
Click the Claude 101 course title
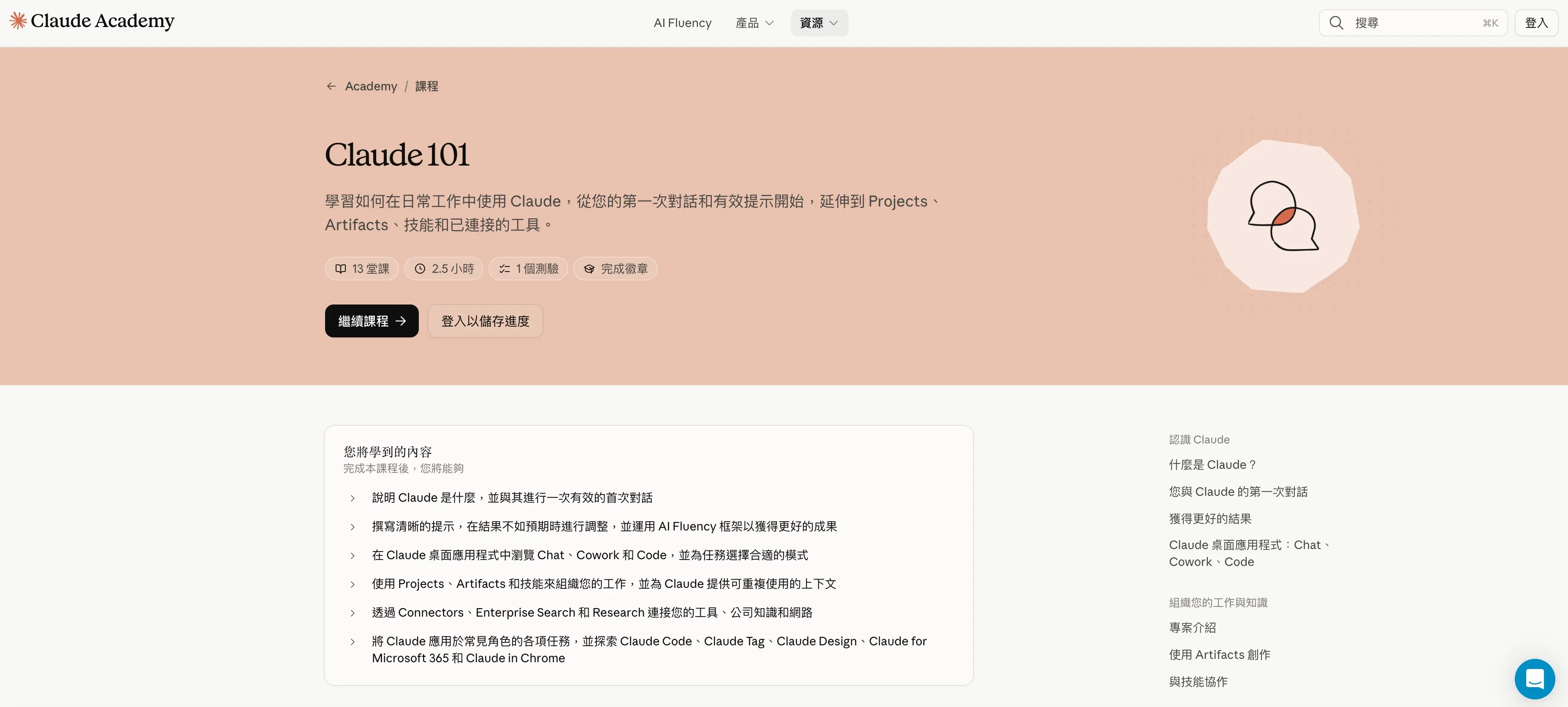point(397,155)
